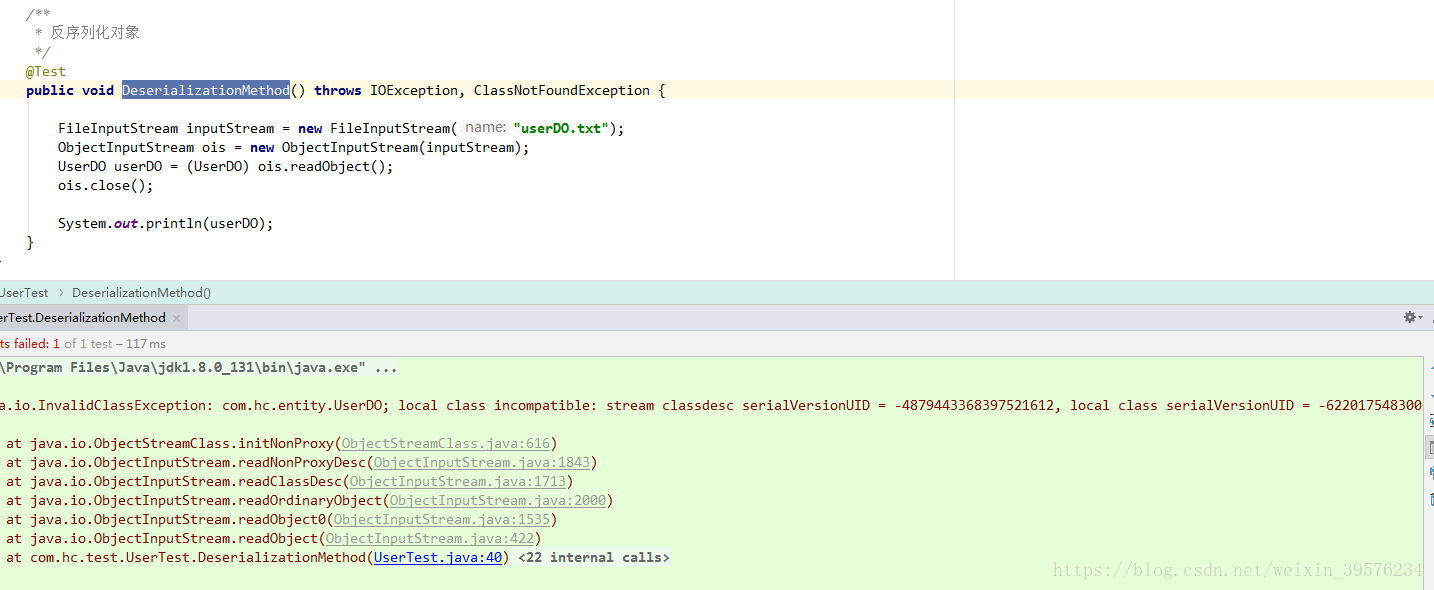Click the 反序列化对象 comment text
1434x590 pixels.
(95, 33)
